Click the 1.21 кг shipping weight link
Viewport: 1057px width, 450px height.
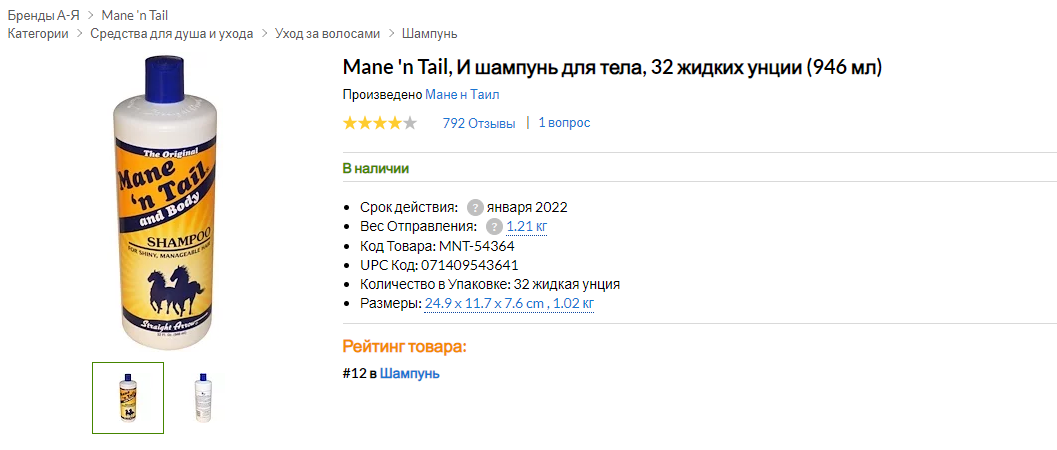pyautogui.click(x=527, y=227)
